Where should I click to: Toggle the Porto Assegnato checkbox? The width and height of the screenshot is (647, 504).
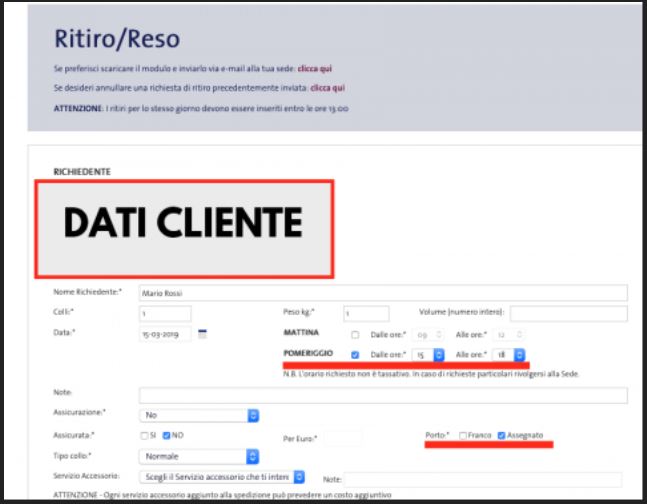click(x=501, y=436)
